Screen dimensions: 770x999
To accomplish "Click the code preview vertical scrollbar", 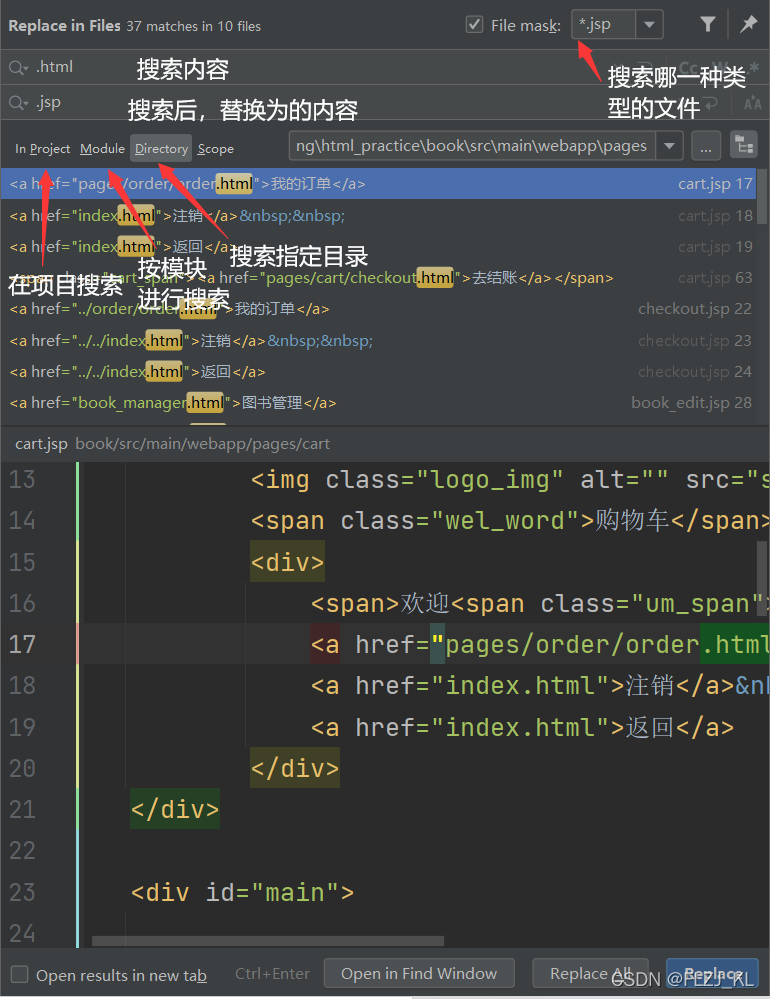I will click(x=762, y=578).
